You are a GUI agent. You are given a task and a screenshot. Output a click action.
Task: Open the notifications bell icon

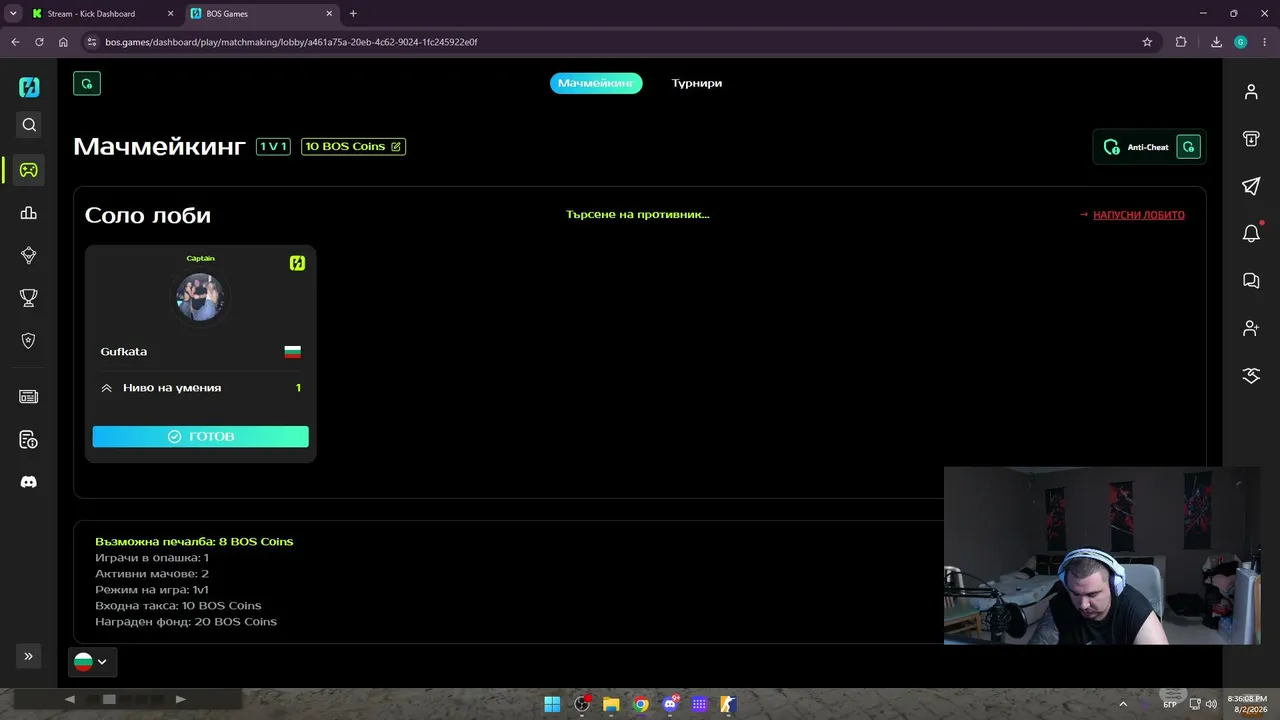(x=1251, y=234)
